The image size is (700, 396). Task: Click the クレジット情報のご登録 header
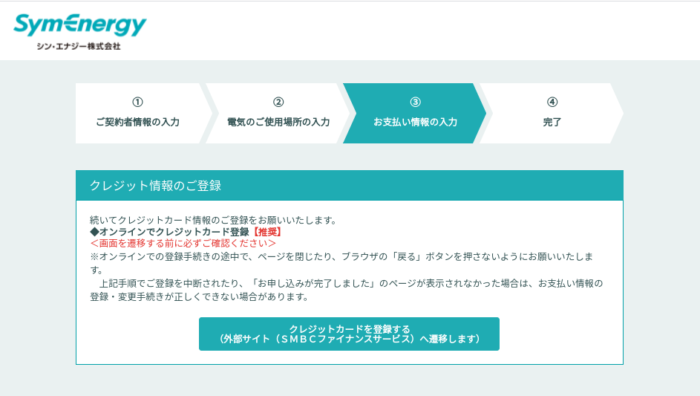[x=350, y=185]
